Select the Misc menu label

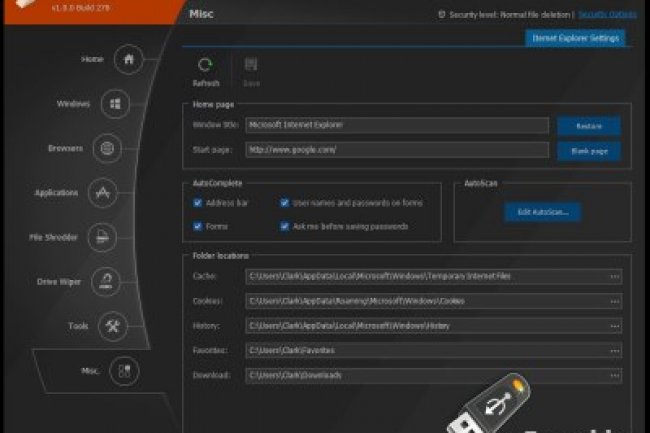pyautogui.click(x=90, y=370)
